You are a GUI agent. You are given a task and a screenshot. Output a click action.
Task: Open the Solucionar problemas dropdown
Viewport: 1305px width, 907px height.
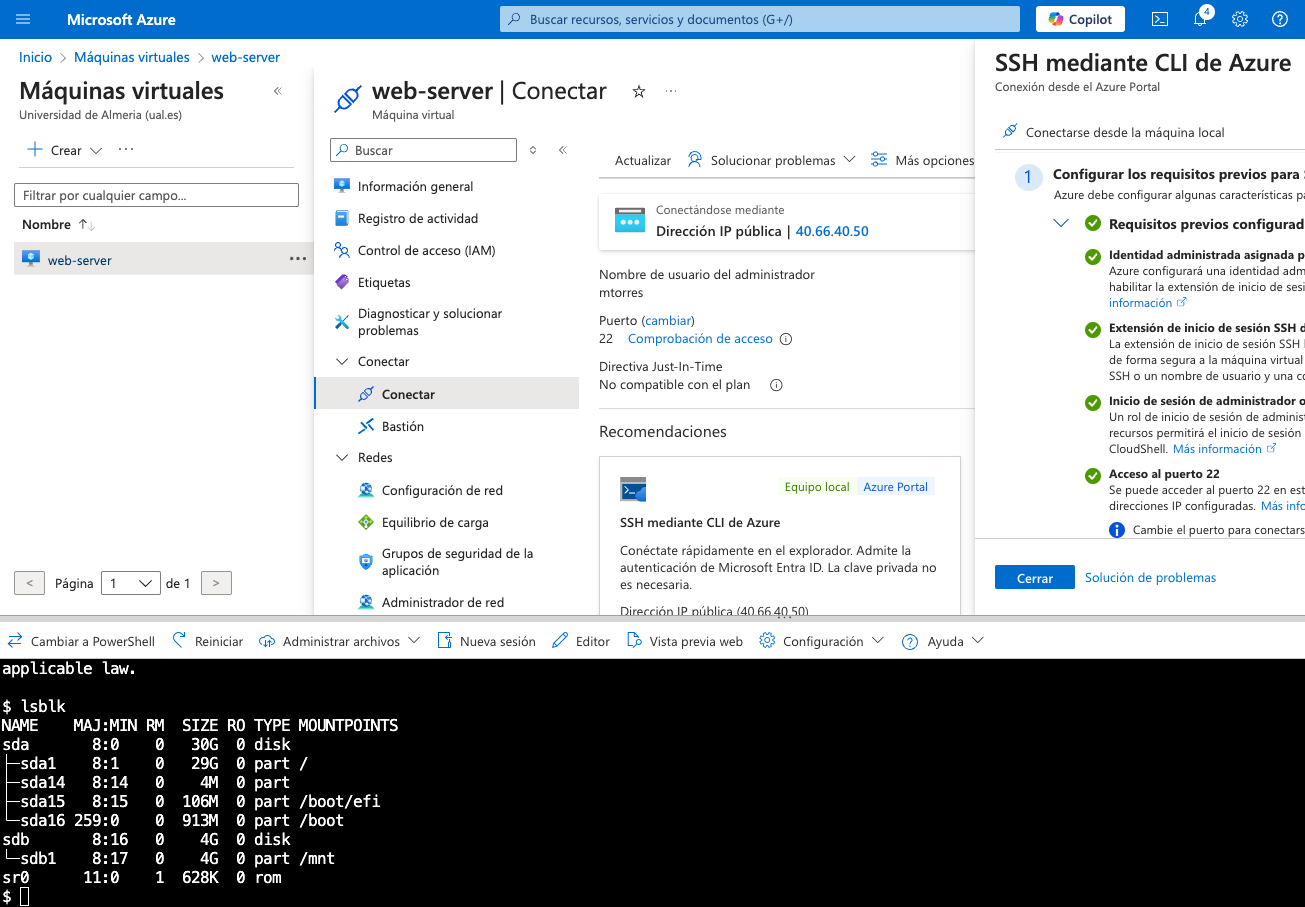coord(771,160)
